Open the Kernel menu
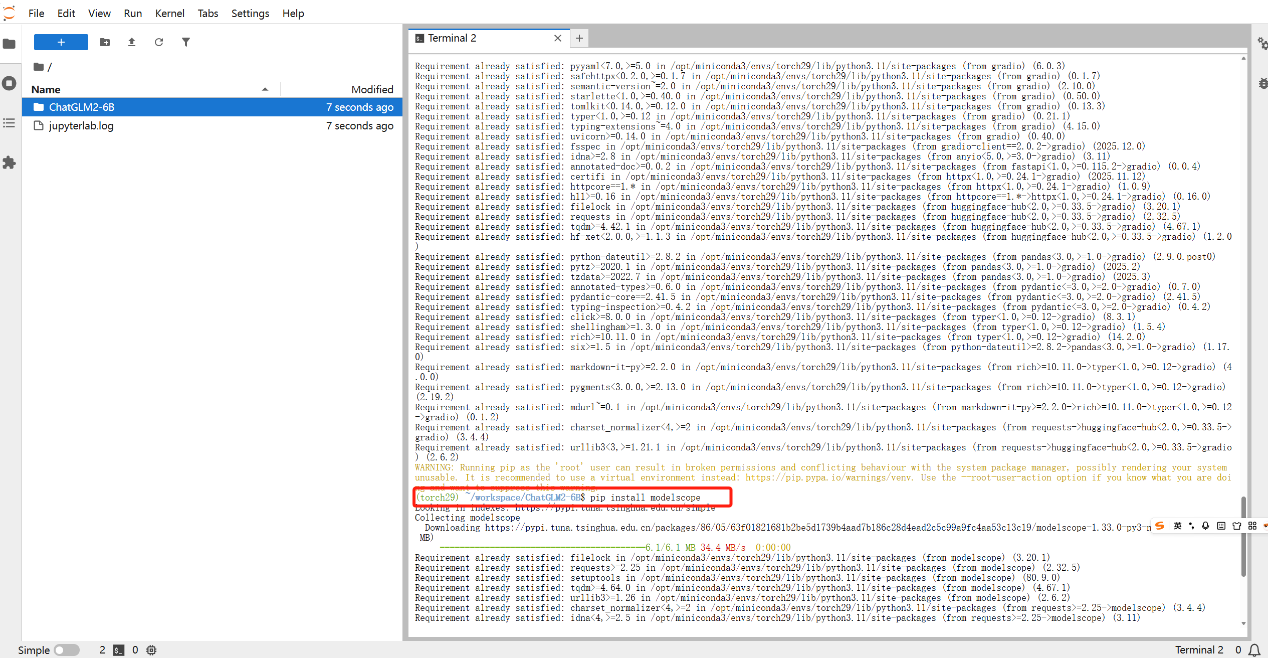 [170, 14]
